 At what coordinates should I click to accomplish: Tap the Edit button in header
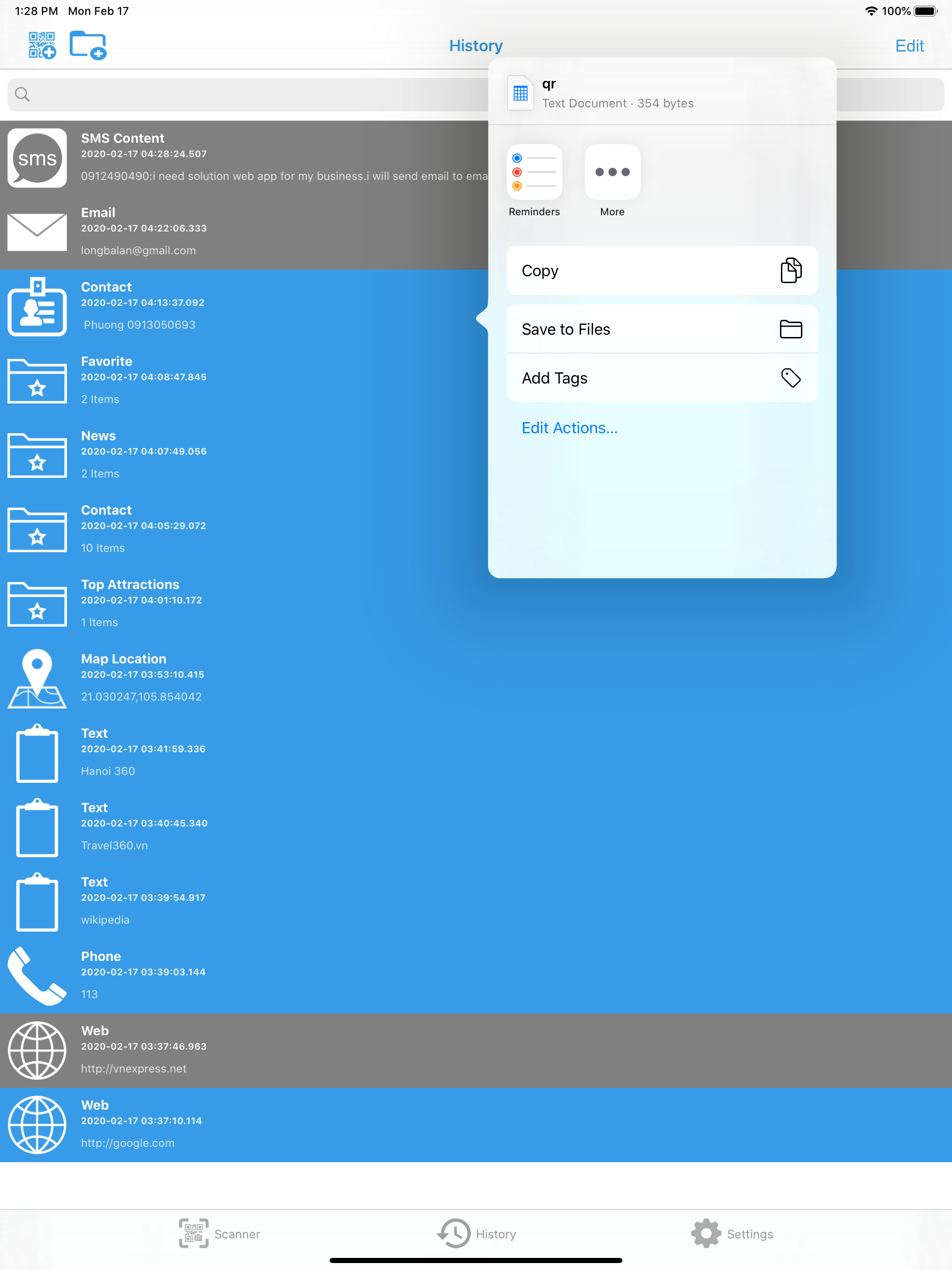pyautogui.click(x=909, y=46)
